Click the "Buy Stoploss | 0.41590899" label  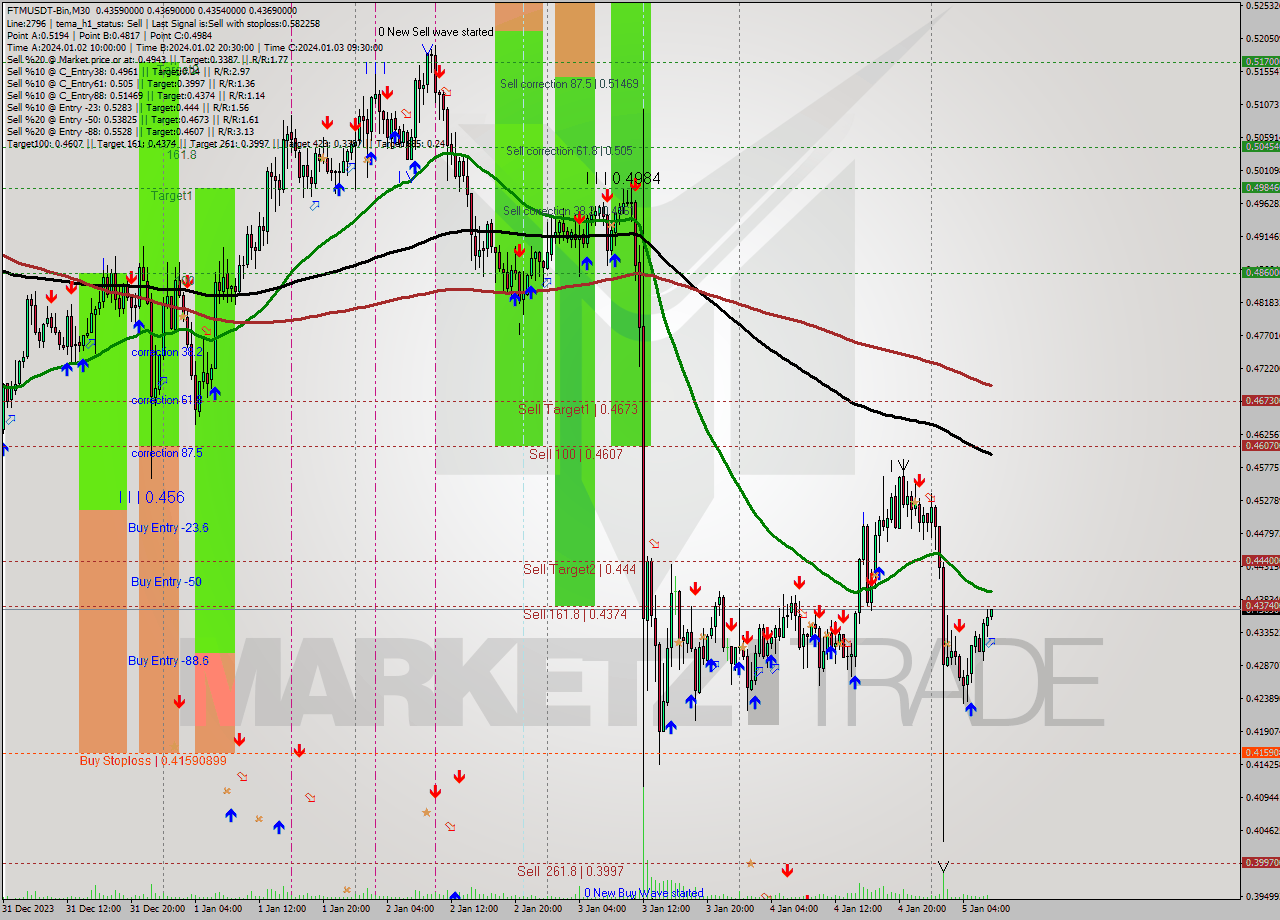pyautogui.click(x=153, y=761)
